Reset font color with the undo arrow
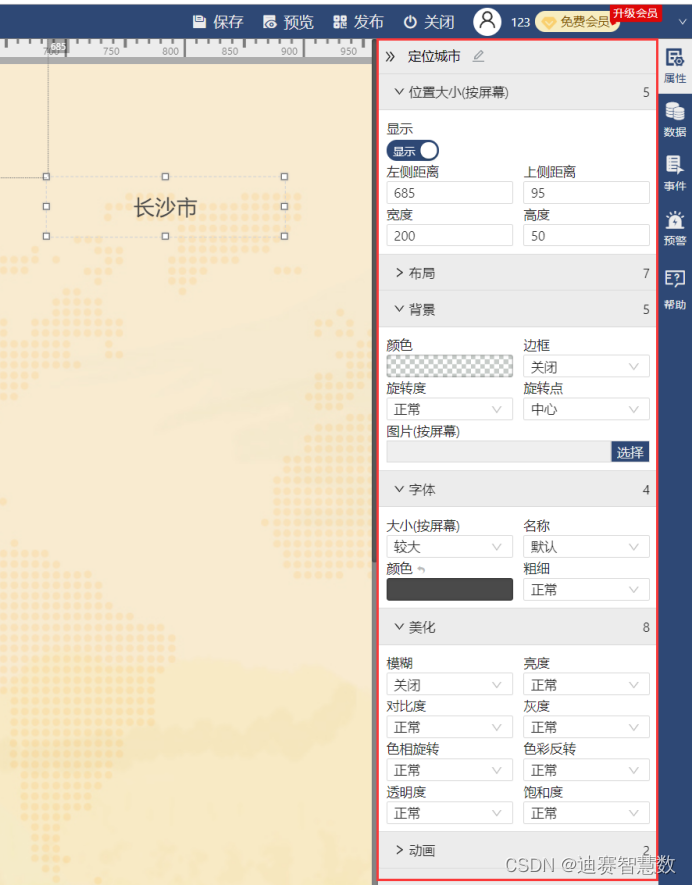 coord(421,570)
